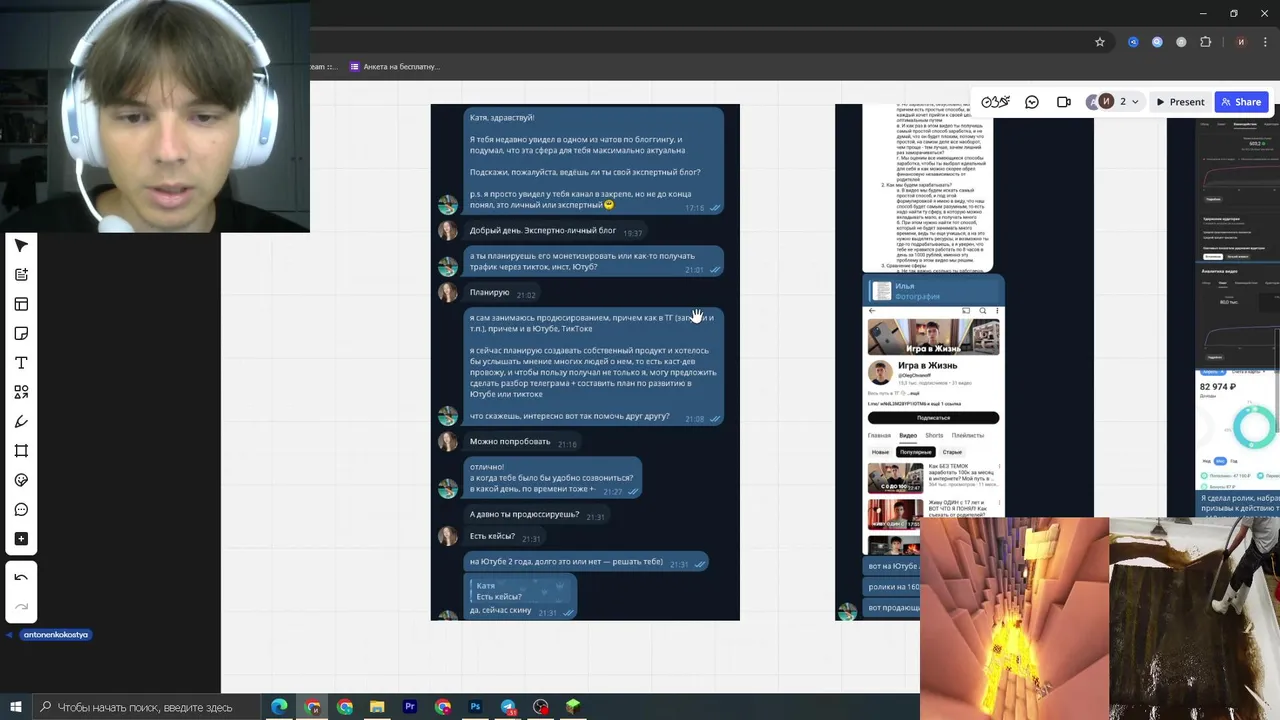1280x720 pixels.
Task: Select the 'Видео' tab in channel screenshot
Action: [908, 436]
